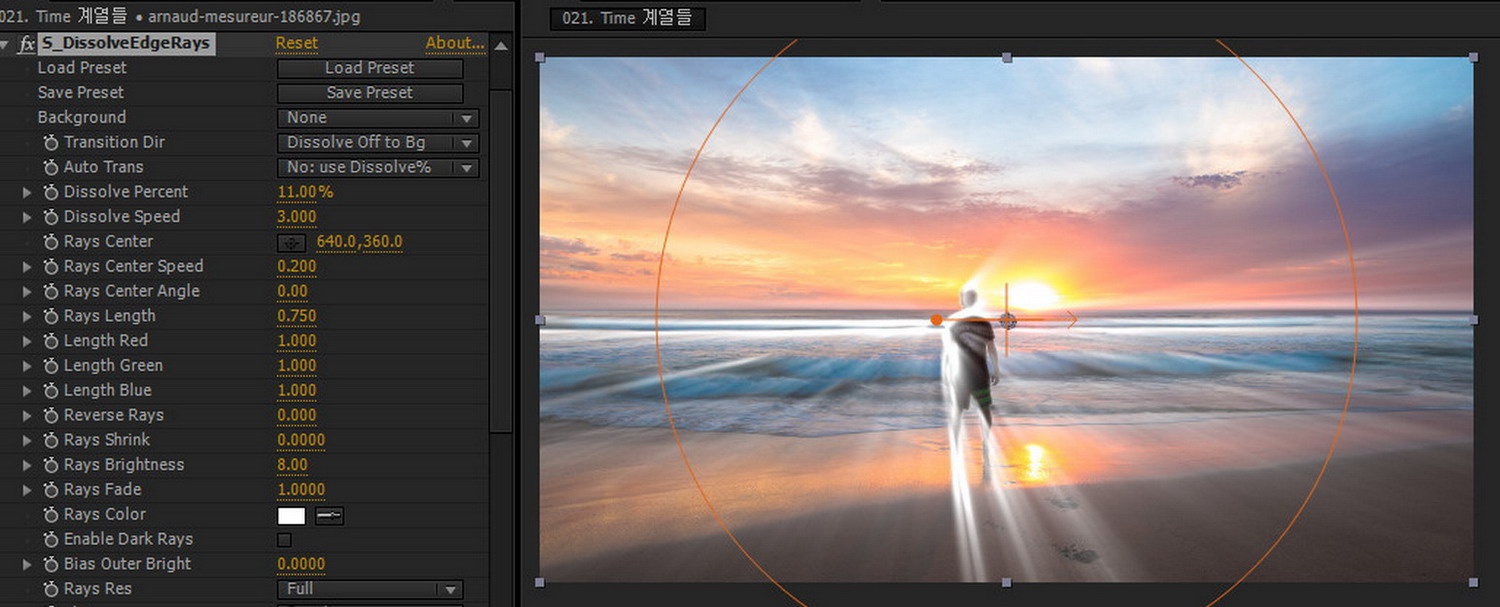Toggle the Rays Fade stopwatch
This screenshot has height=607, width=1500.
point(50,490)
